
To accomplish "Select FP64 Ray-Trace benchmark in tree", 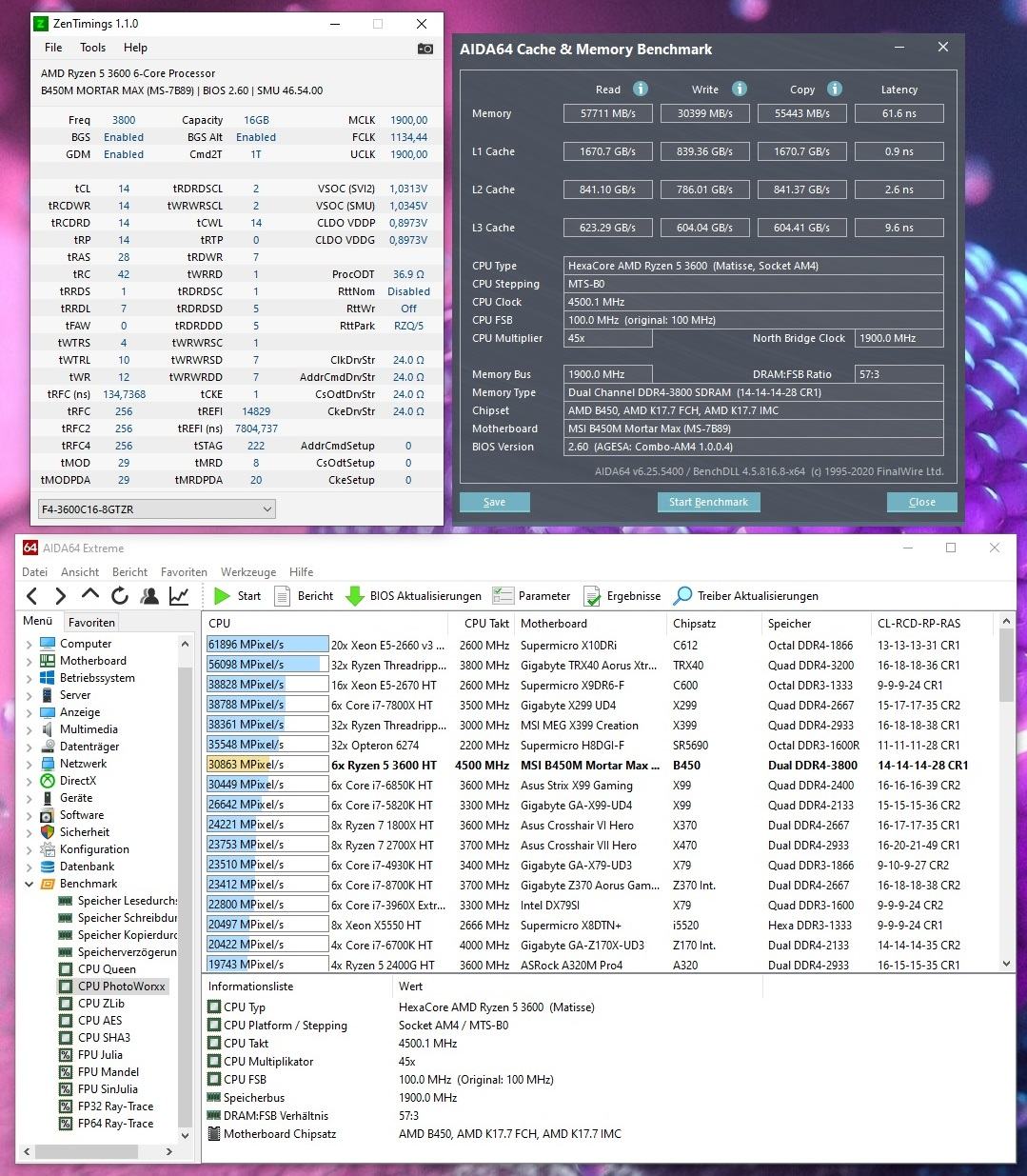I will pyautogui.click(x=115, y=1124).
